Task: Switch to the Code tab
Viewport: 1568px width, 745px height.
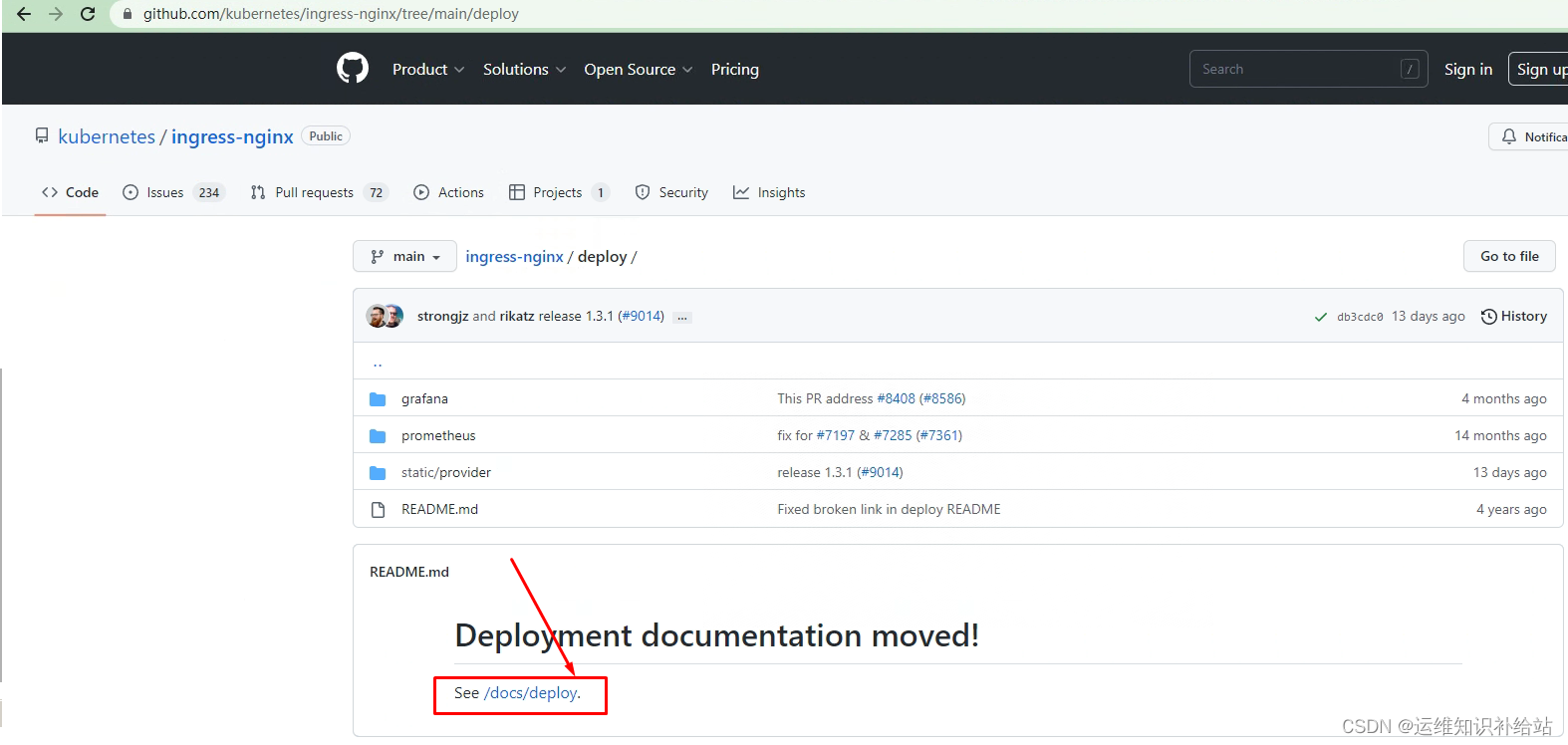Action: [x=70, y=192]
